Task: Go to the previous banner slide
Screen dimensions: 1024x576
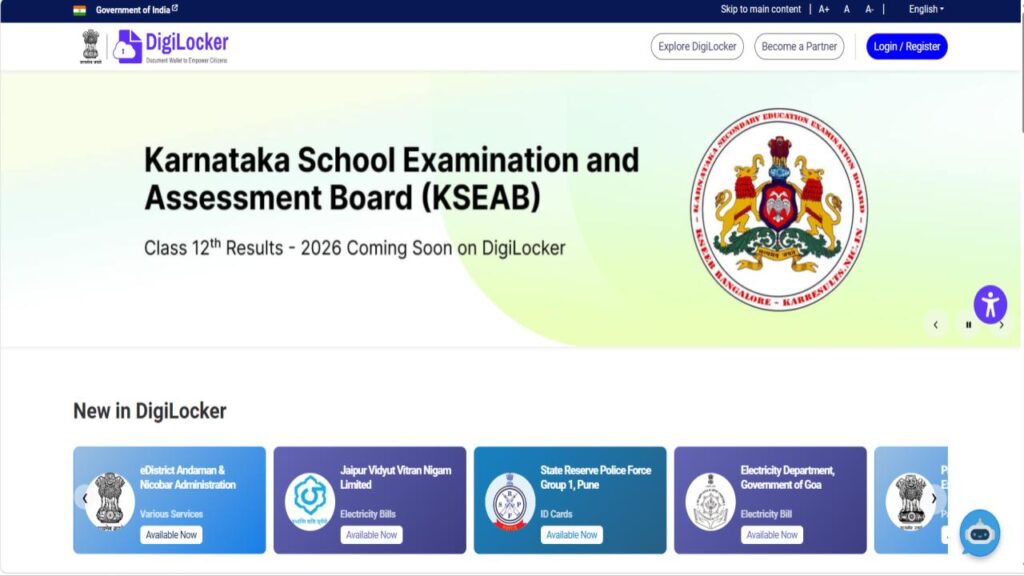Action: pyautogui.click(x=936, y=324)
